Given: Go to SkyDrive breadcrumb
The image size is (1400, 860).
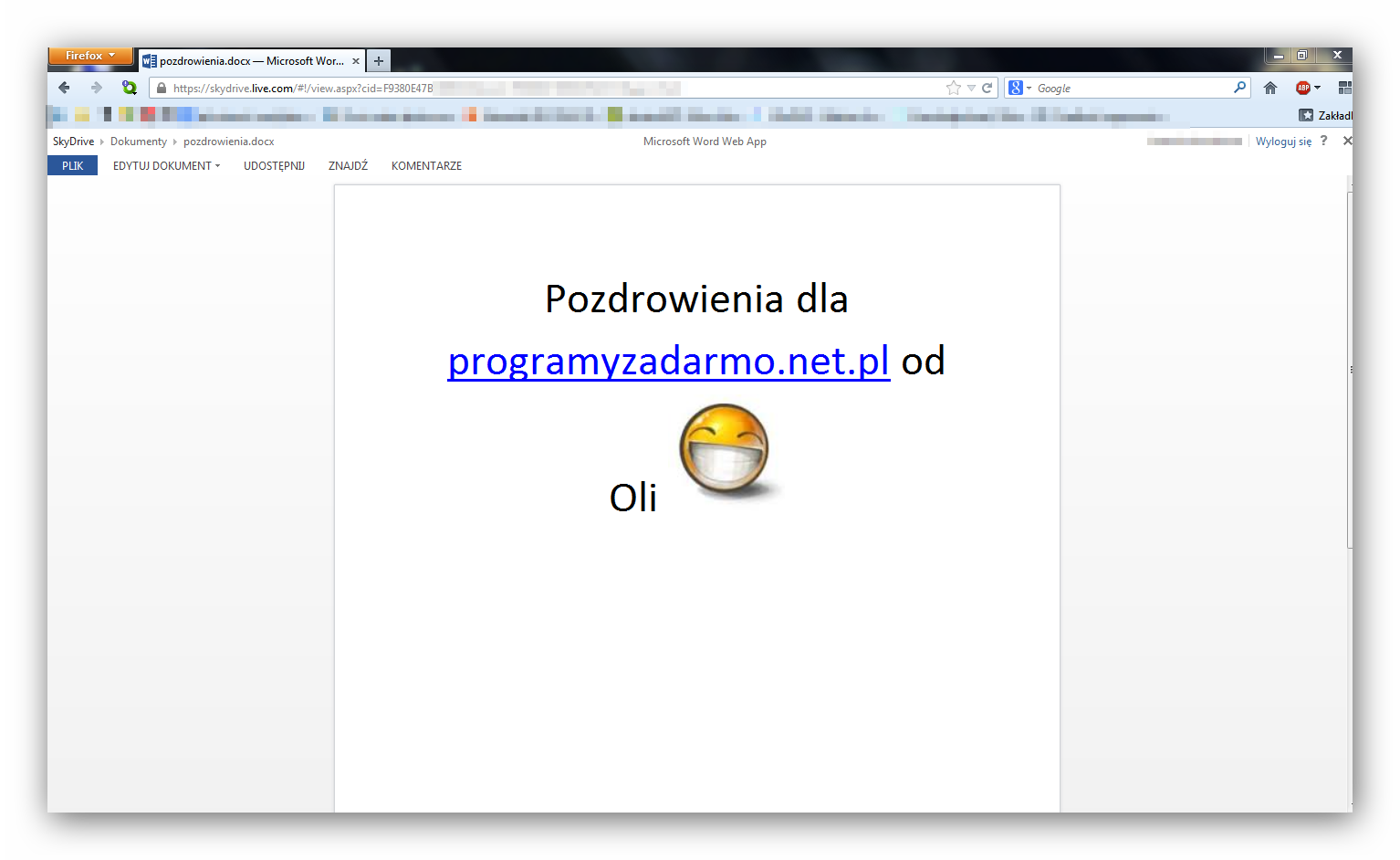Looking at the screenshot, I should click(x=73, y=142).
